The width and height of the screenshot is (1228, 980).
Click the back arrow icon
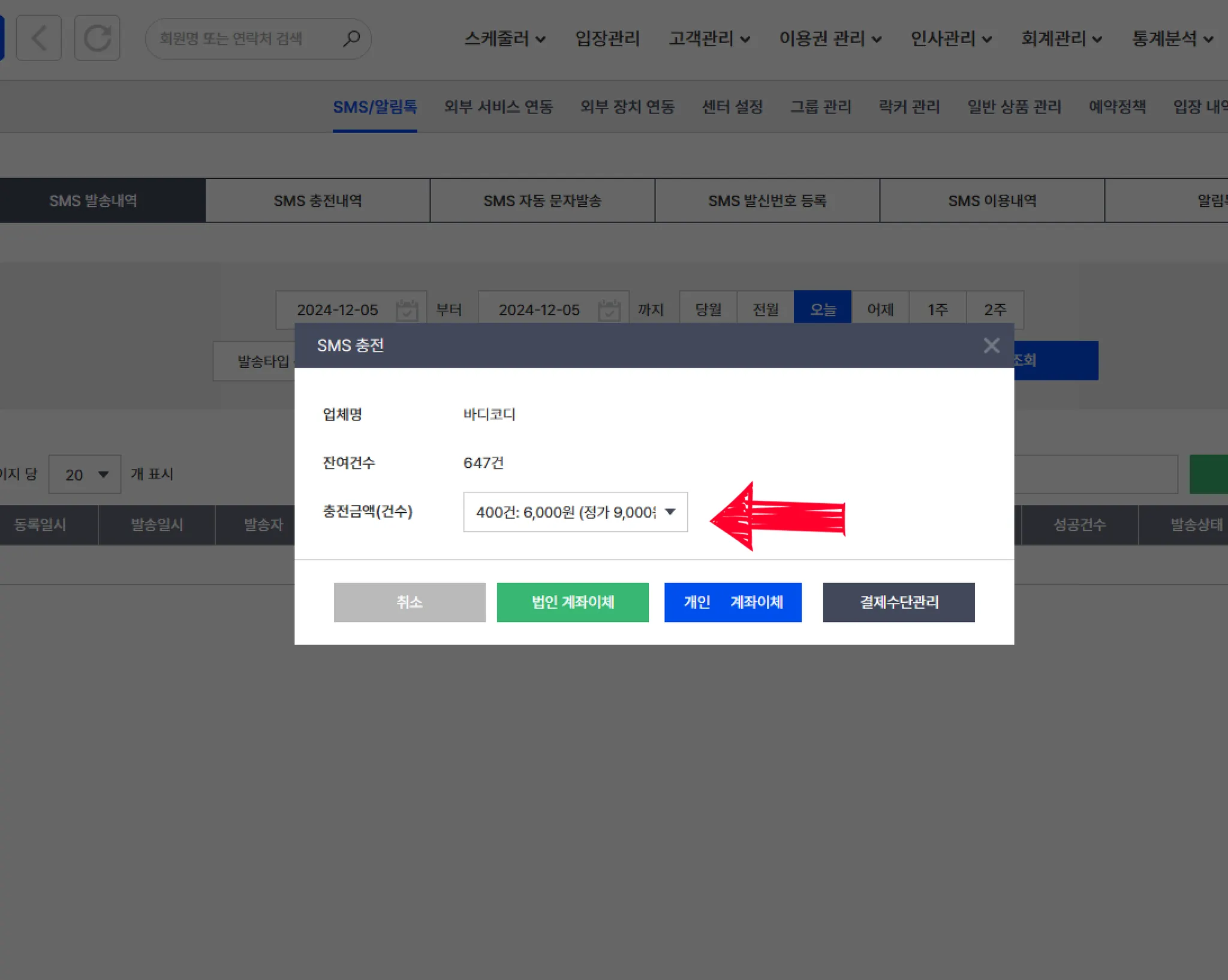[39, 38]
